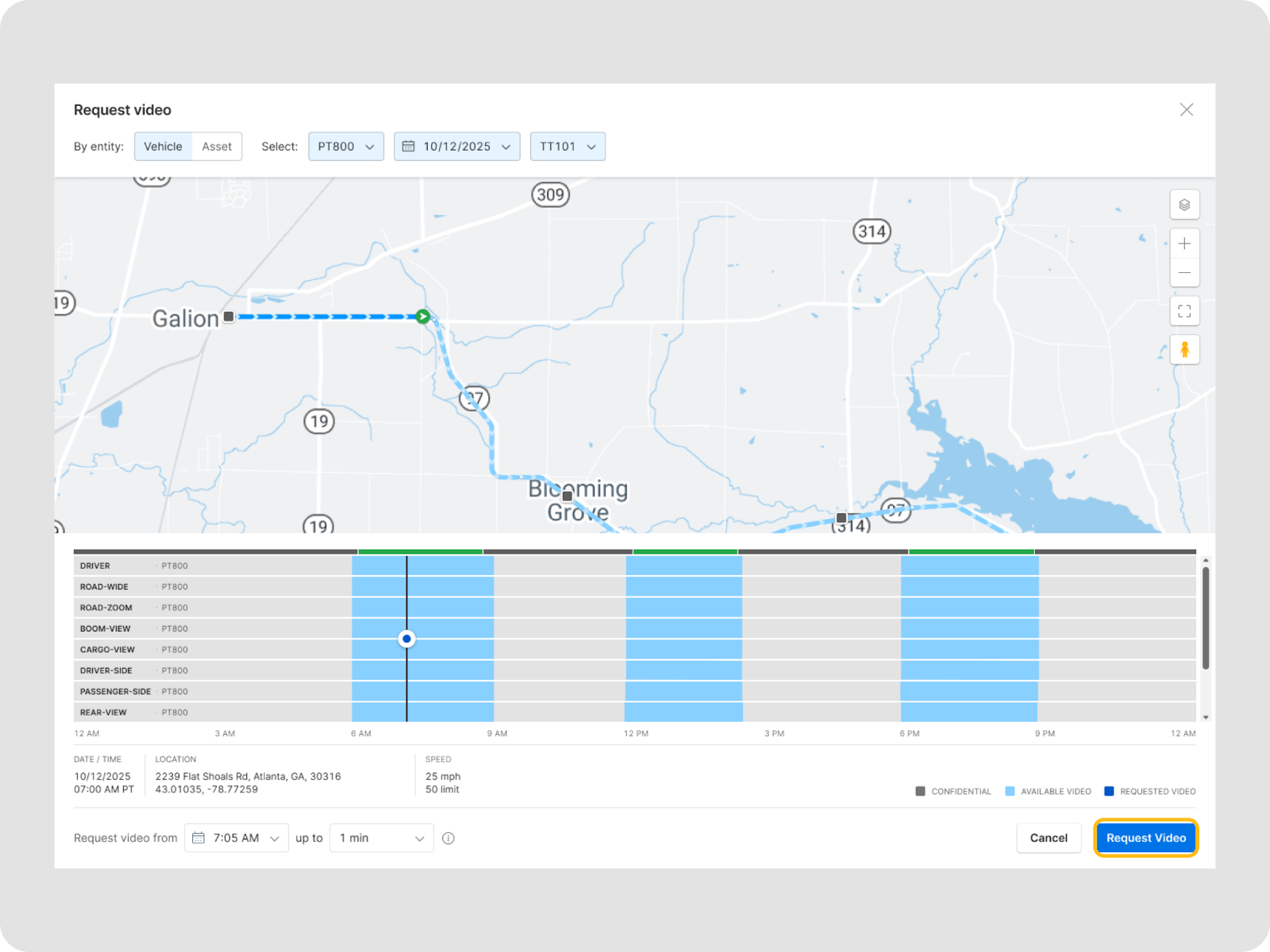The height and width of the screenshot is (952, 1270).
Task: Switch entity type to Asset
Action: click(217, 147)
